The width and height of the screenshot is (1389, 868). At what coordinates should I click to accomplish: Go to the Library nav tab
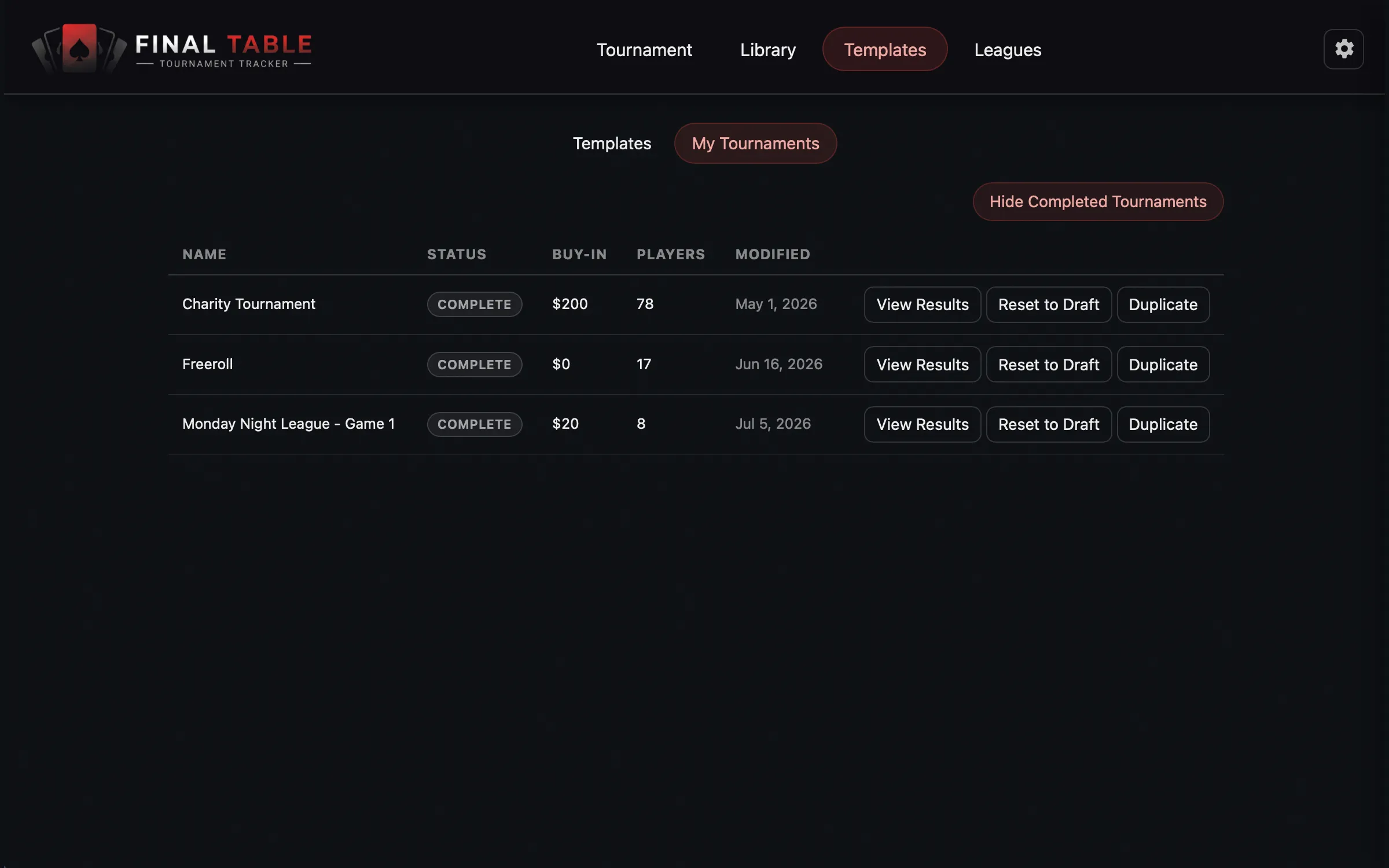[767, 50]
